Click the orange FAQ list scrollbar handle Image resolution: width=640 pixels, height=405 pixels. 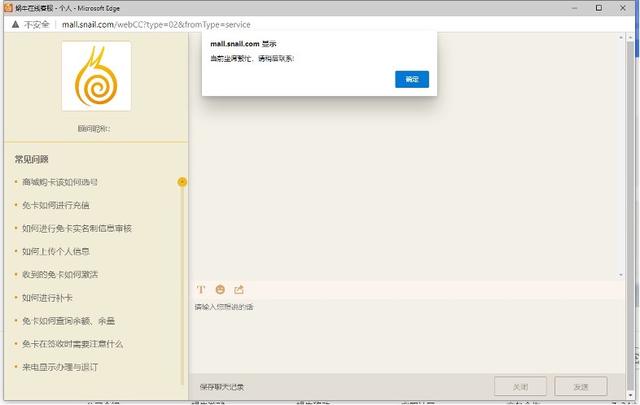182,182
